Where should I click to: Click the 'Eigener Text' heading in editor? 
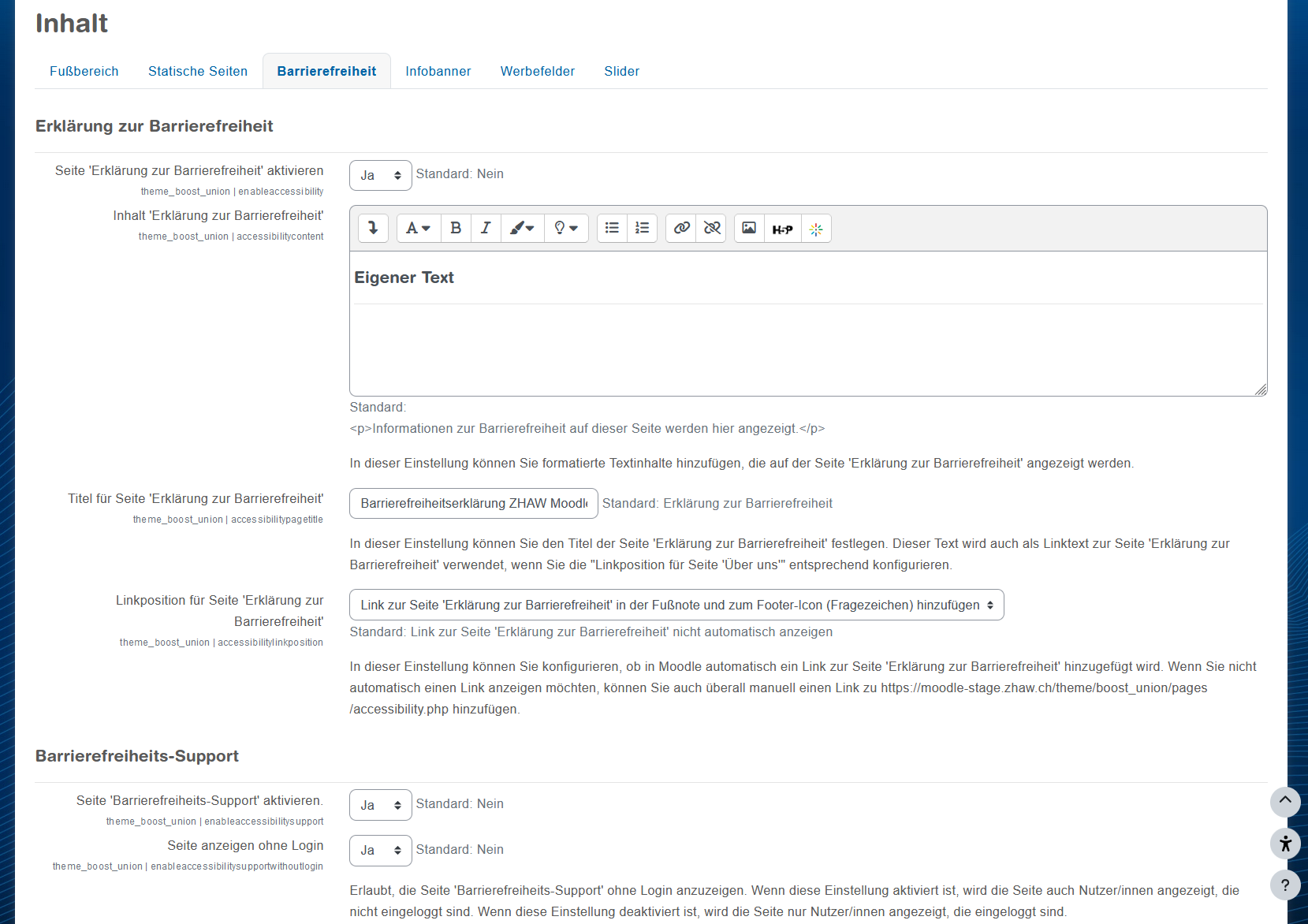(404, 278)
